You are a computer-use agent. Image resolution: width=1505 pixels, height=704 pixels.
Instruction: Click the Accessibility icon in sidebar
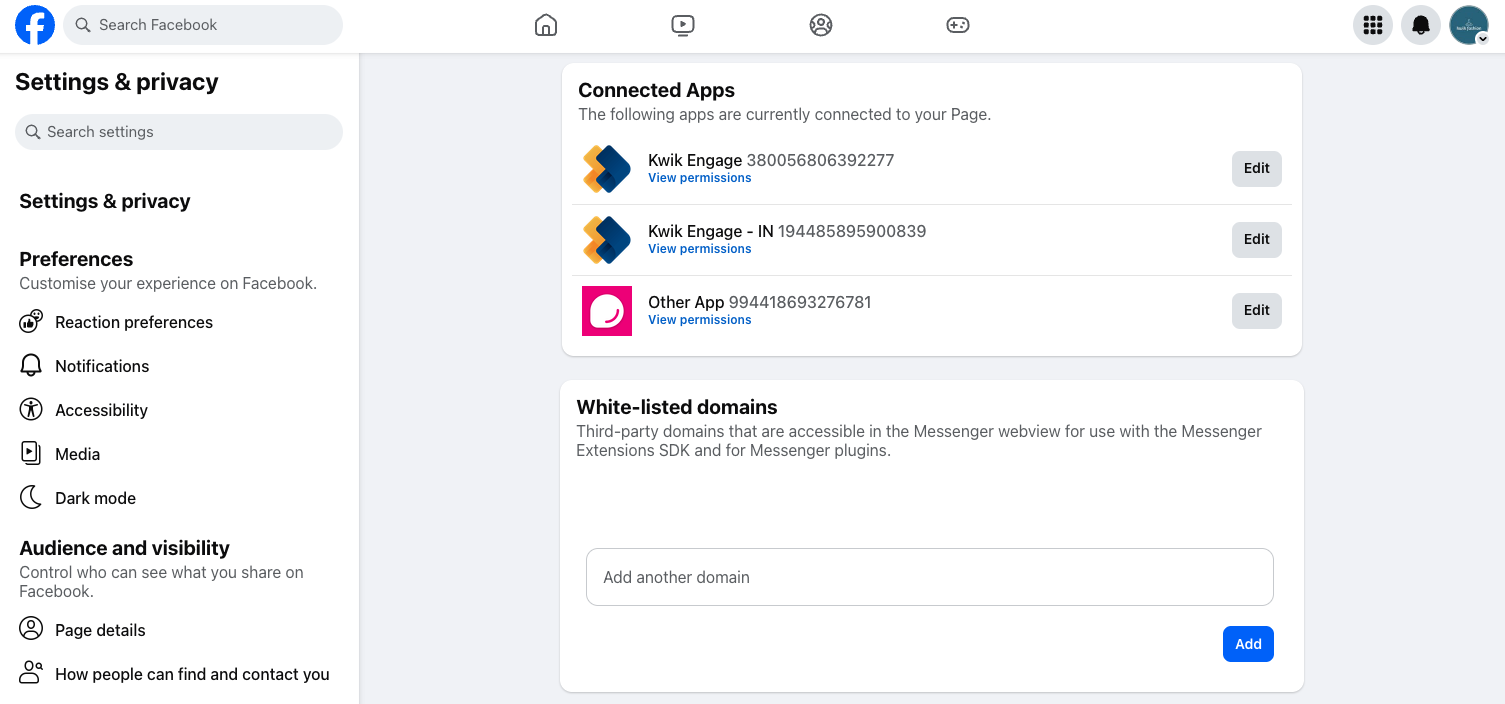31,410
